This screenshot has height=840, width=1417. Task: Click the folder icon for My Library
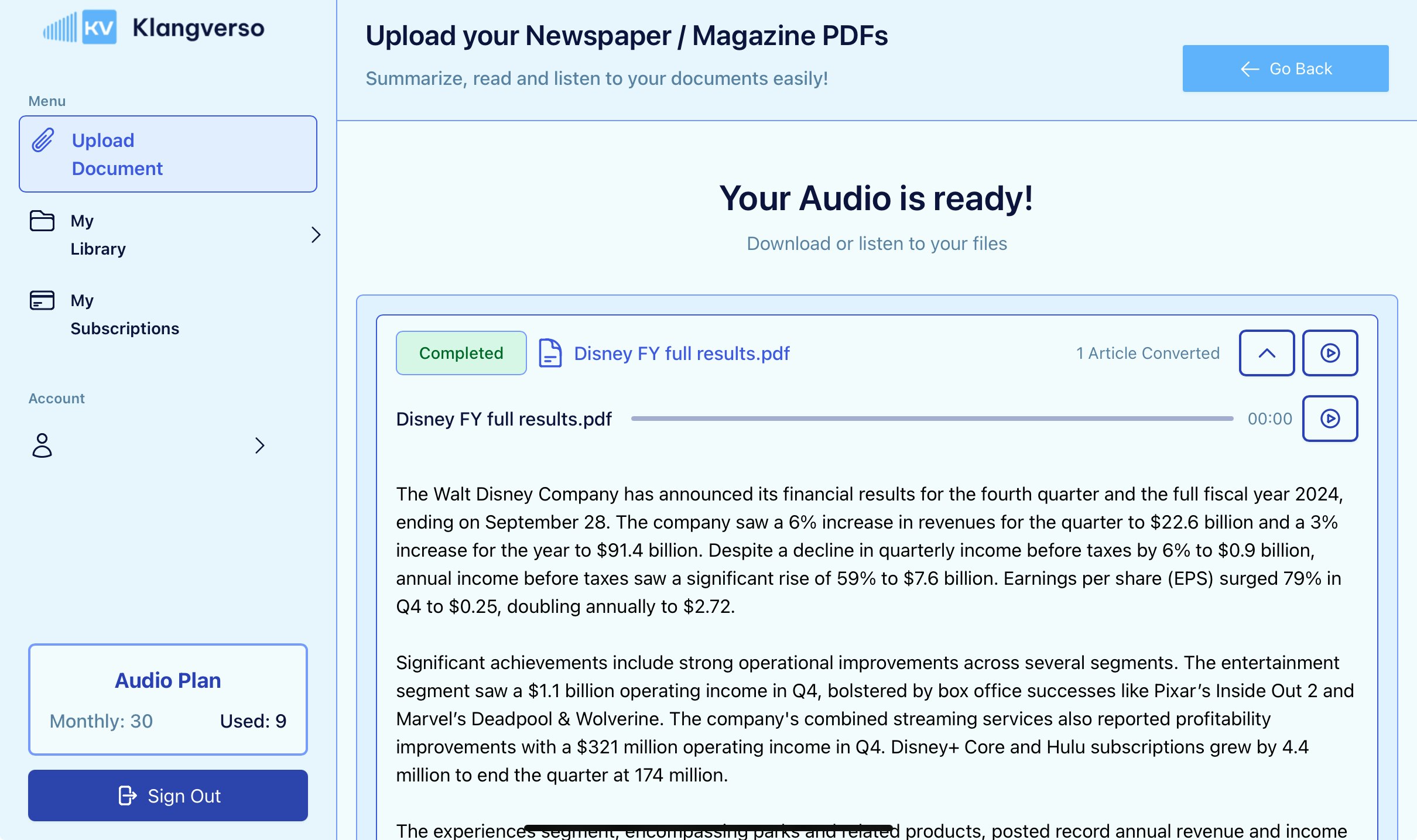click(42, 221)
